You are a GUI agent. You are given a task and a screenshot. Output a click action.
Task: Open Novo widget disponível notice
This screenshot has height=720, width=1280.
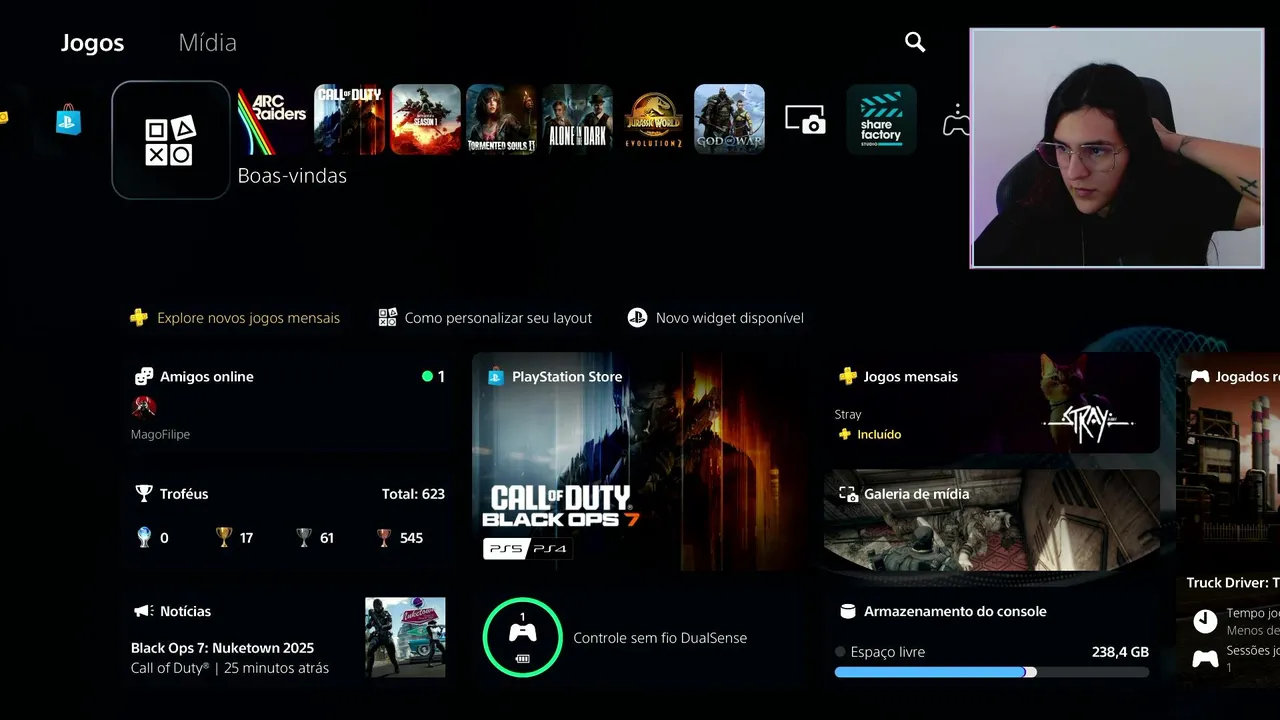pyautogui.click(x=715, y=318)
